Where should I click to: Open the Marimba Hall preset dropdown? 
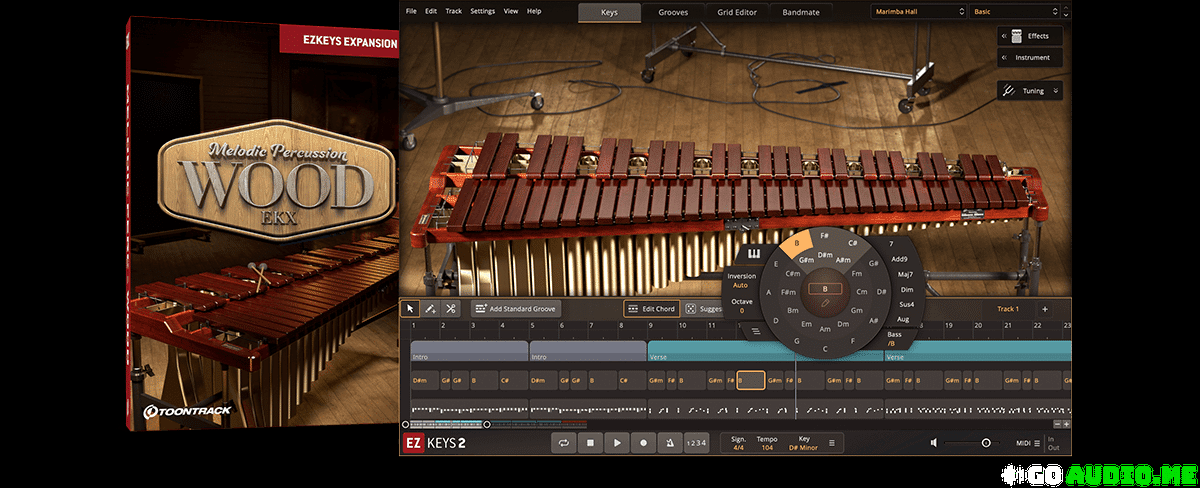click(917, 12)
